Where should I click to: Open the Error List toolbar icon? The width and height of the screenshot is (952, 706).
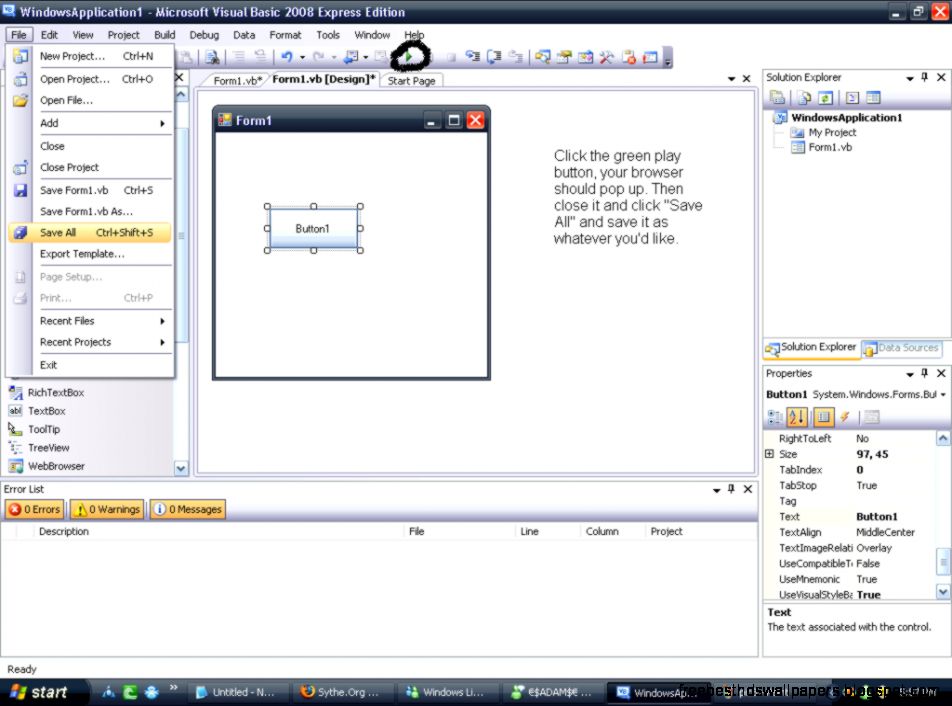point(629,57)
